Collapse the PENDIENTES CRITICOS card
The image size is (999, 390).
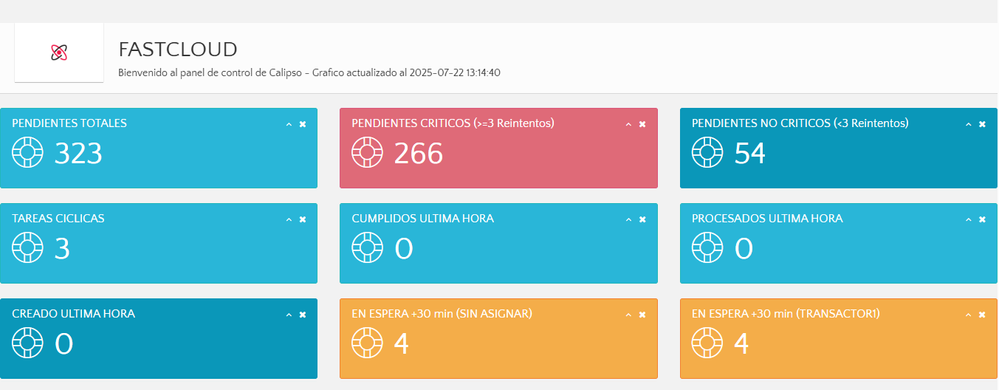tap(628, 124)
